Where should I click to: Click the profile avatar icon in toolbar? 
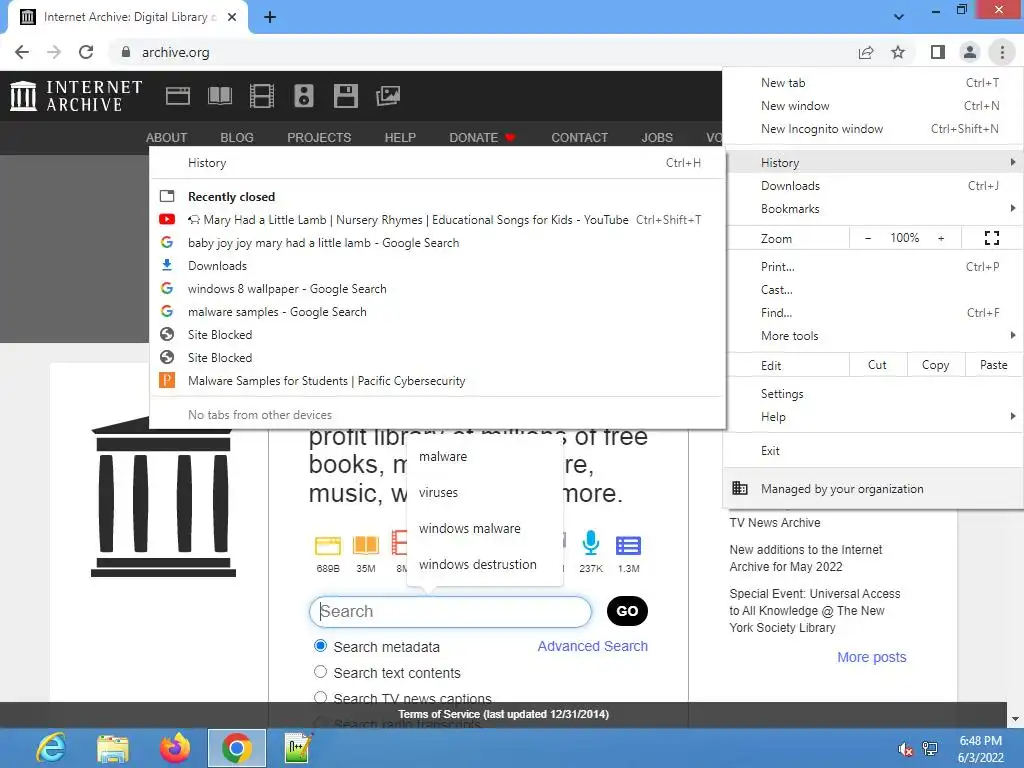pos(970,52)
